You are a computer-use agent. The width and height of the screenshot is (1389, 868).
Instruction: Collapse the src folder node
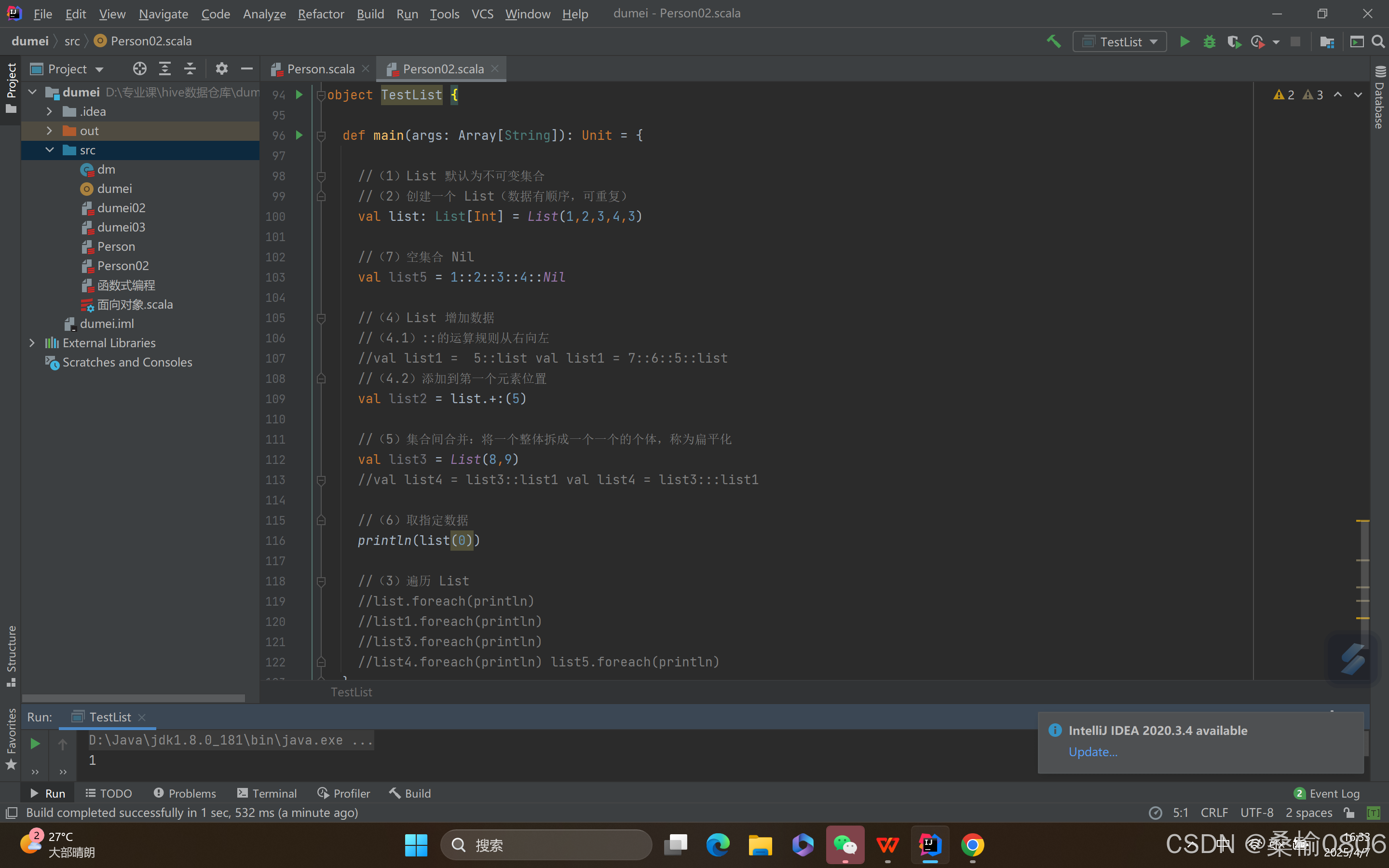49,150
